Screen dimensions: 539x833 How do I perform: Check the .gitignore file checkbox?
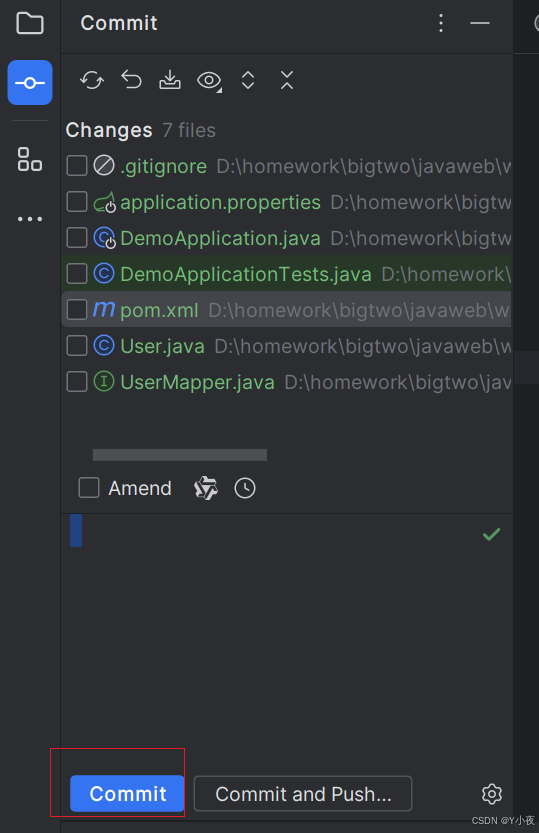click(77, 166)
